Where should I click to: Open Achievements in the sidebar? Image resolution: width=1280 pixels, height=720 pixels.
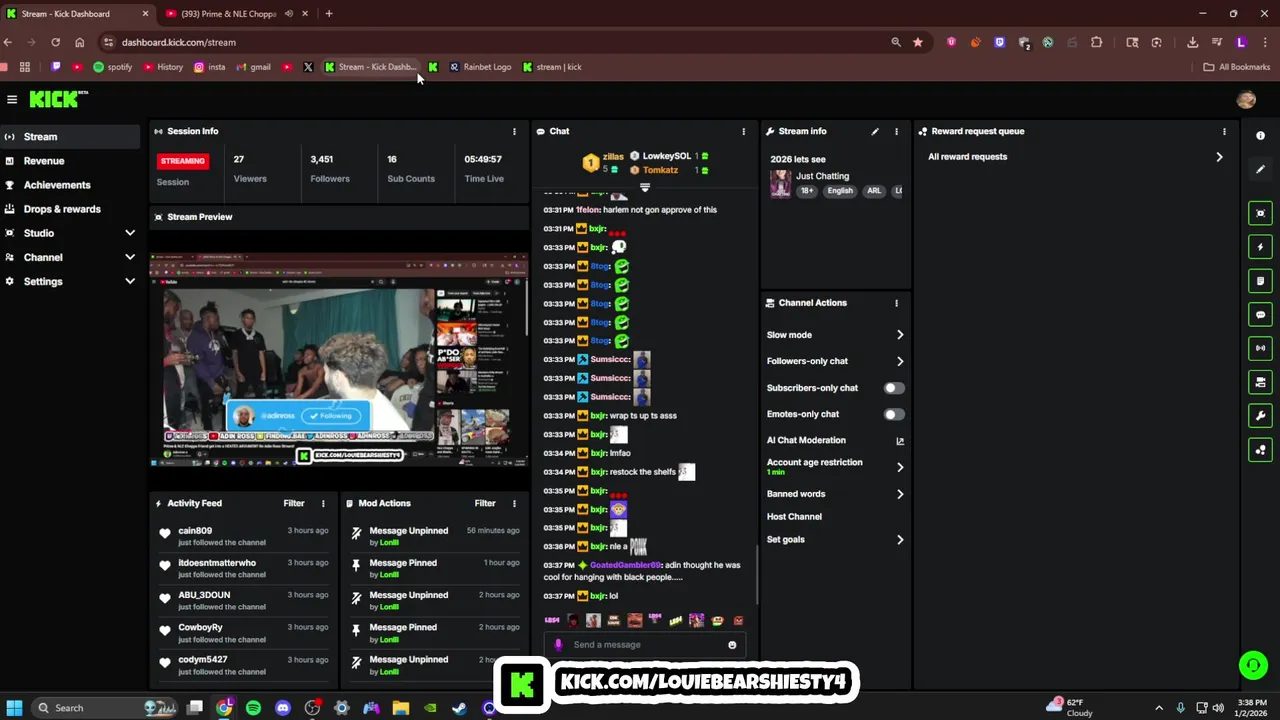[70, 185]
